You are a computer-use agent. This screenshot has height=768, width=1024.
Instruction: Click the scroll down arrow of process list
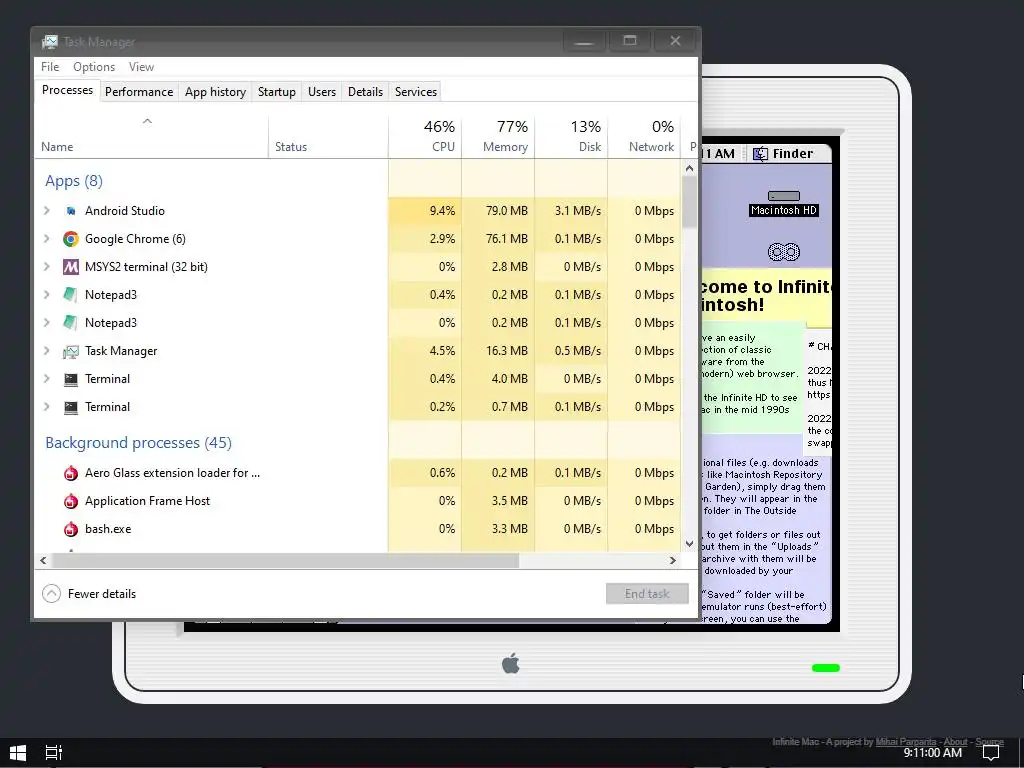click(x=689, y=543)
